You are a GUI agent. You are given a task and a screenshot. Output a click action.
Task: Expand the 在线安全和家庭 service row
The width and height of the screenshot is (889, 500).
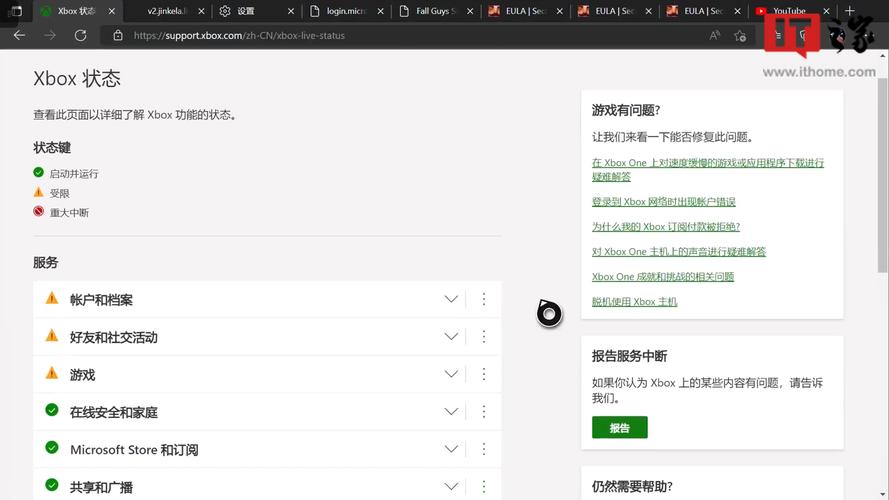[451, 411]
